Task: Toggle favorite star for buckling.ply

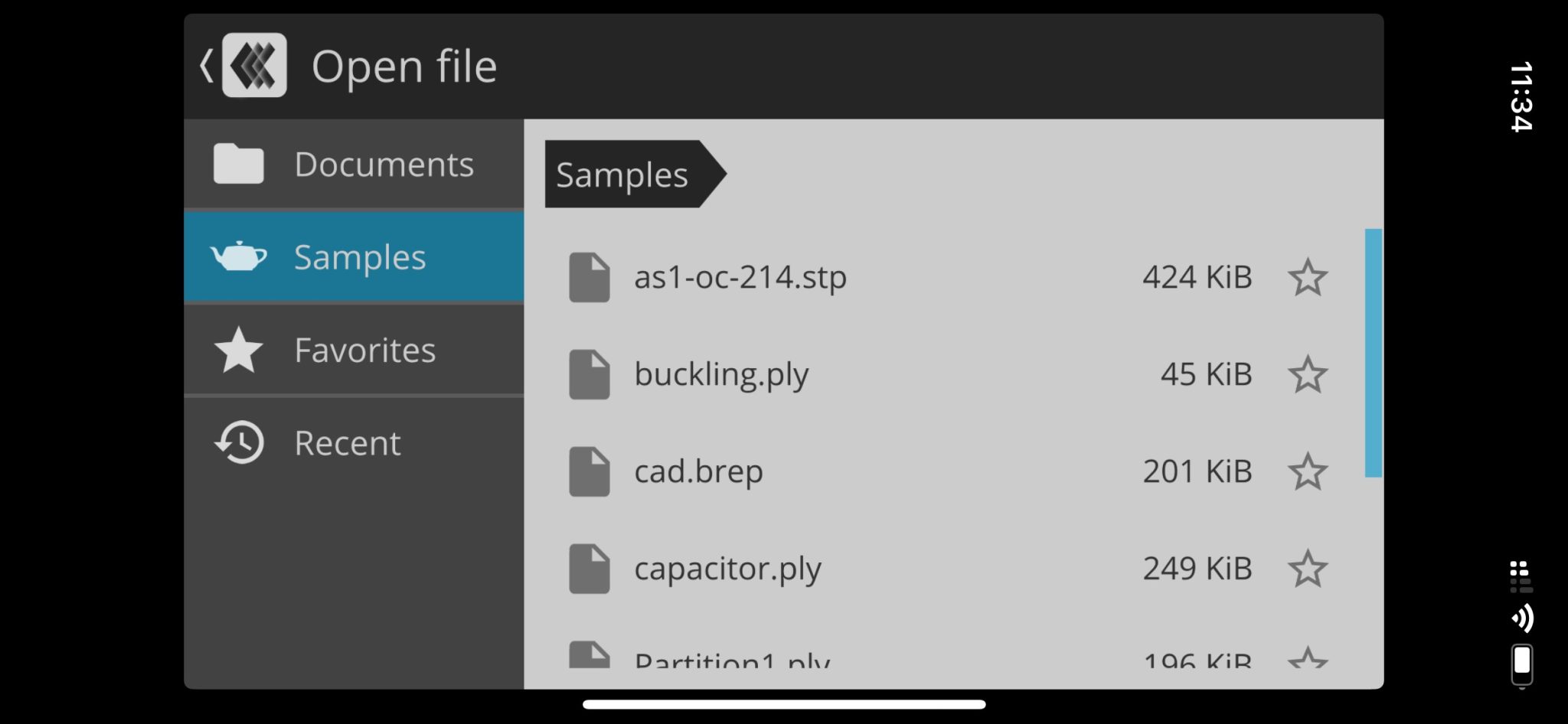Action: click(1307, 374)
